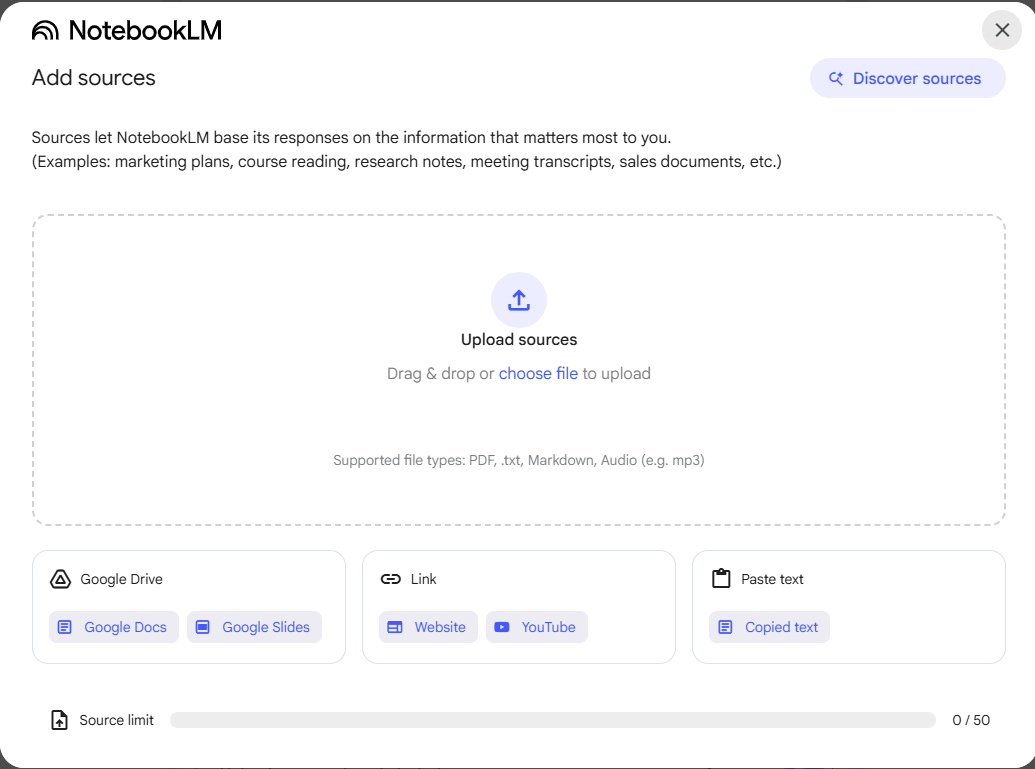Image resolution: width=1035 pixels, height=769 pixels.
Task: Click the choose file link
Action: pyautogui.click(x=538, y=374)
